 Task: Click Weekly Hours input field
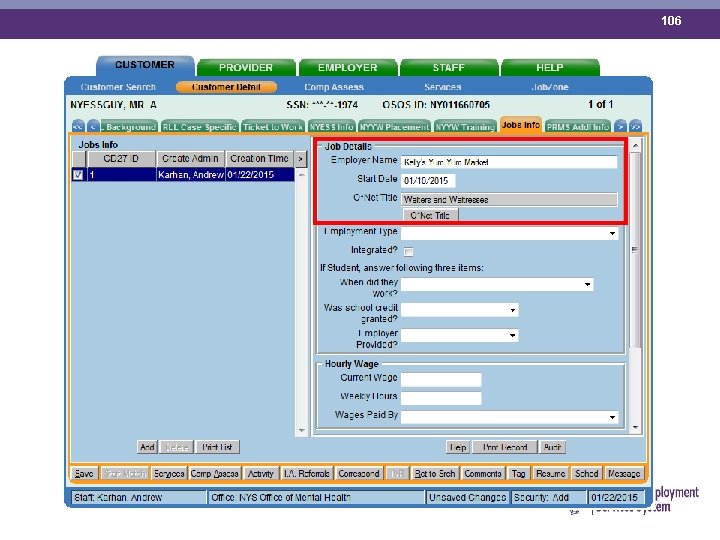click(x=441, y=398)
